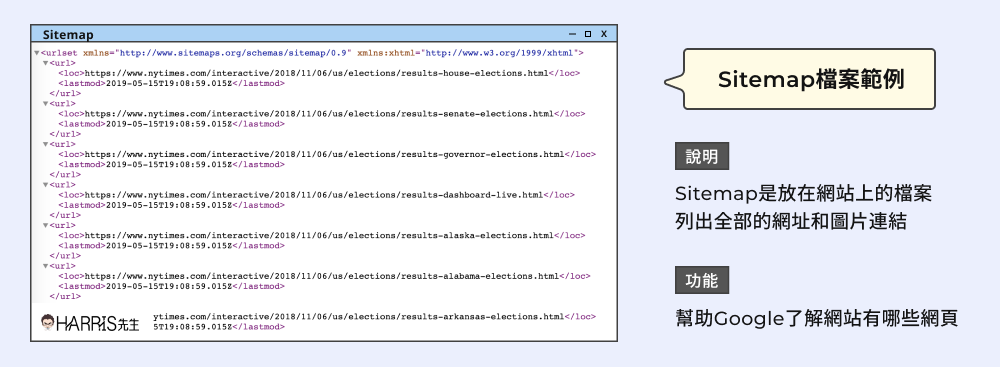Select the lastmod line under results-senate-elections
The width and height of the screenshot is (1000, 367).
172,124
